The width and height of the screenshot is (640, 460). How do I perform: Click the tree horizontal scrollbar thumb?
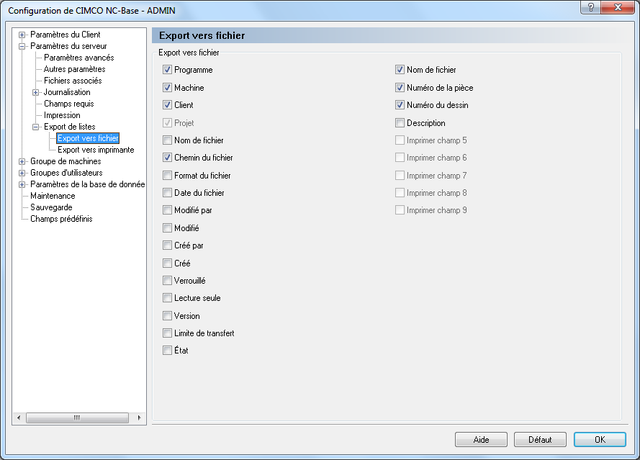(x=77, y=418)
